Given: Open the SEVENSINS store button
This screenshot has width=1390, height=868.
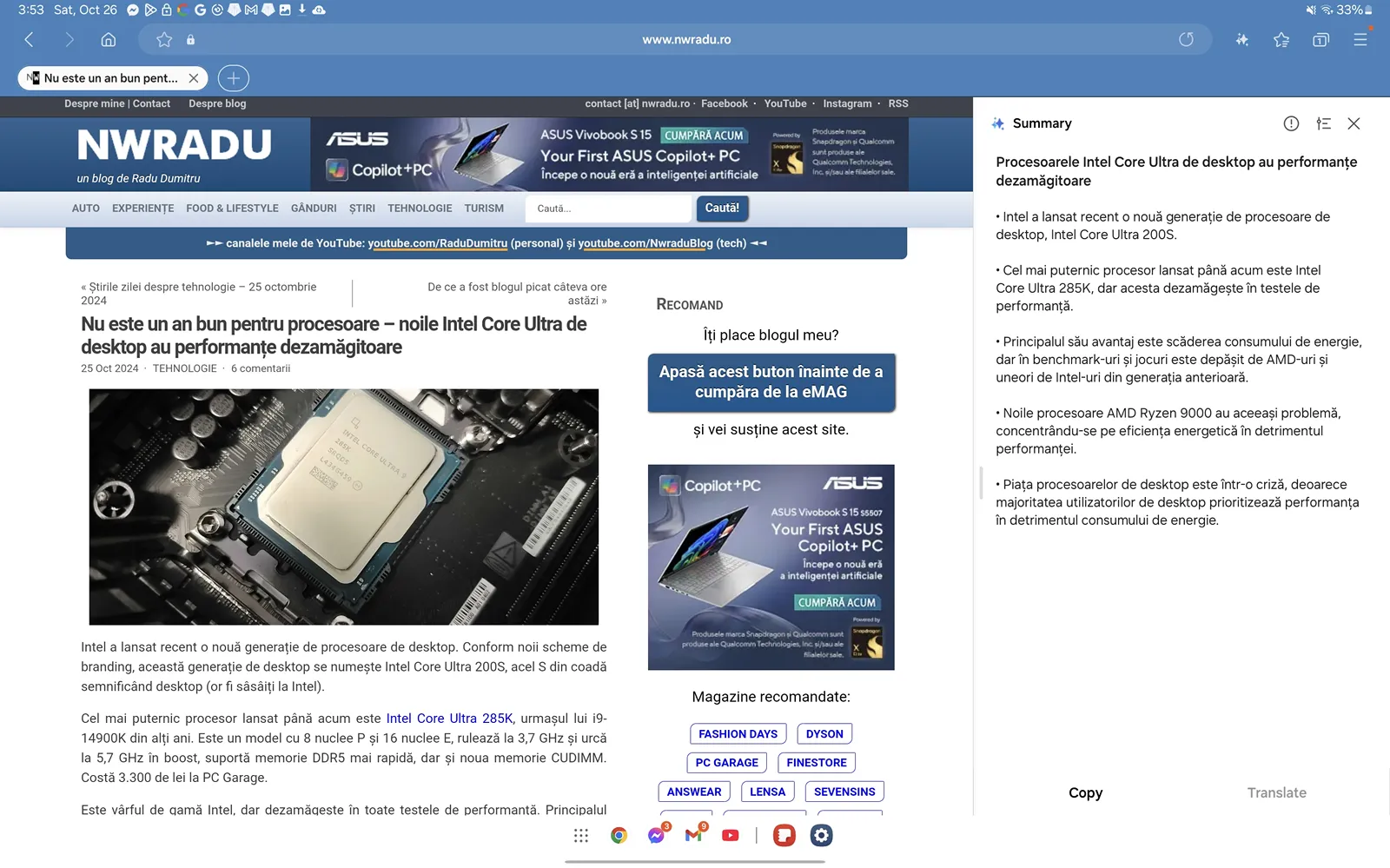Looking at the screenshot, I should (844, 792).
